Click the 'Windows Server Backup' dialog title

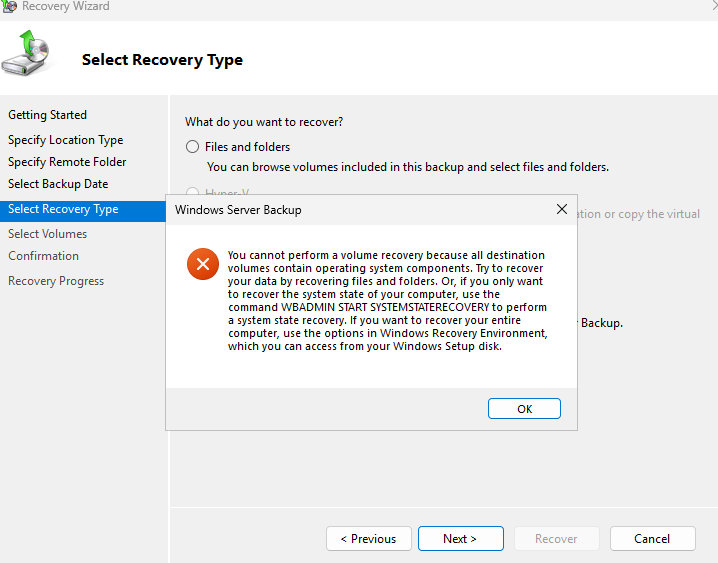[238, 210]
